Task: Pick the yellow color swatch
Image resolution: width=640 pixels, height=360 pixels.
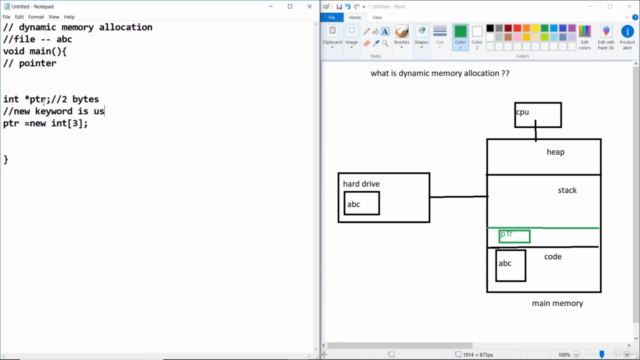Action: click(536, 28)
